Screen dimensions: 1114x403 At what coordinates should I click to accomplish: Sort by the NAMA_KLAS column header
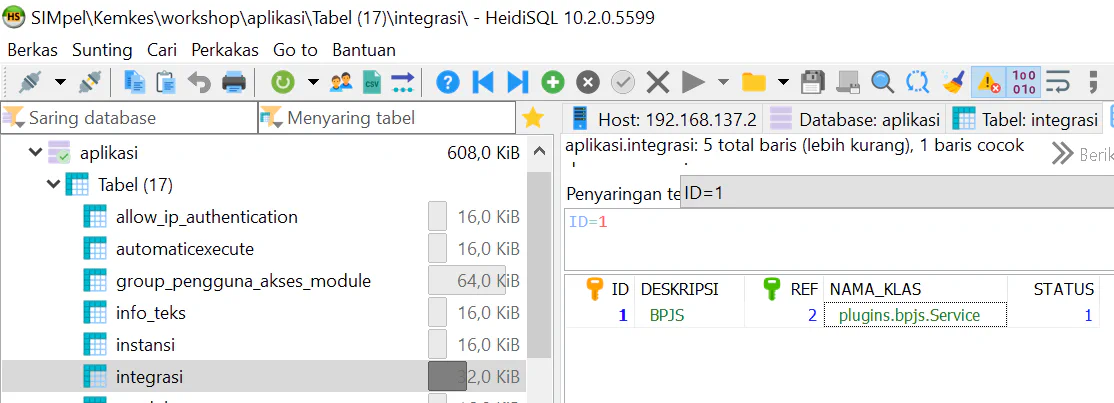pyautogui.click(x=915, y=289)
